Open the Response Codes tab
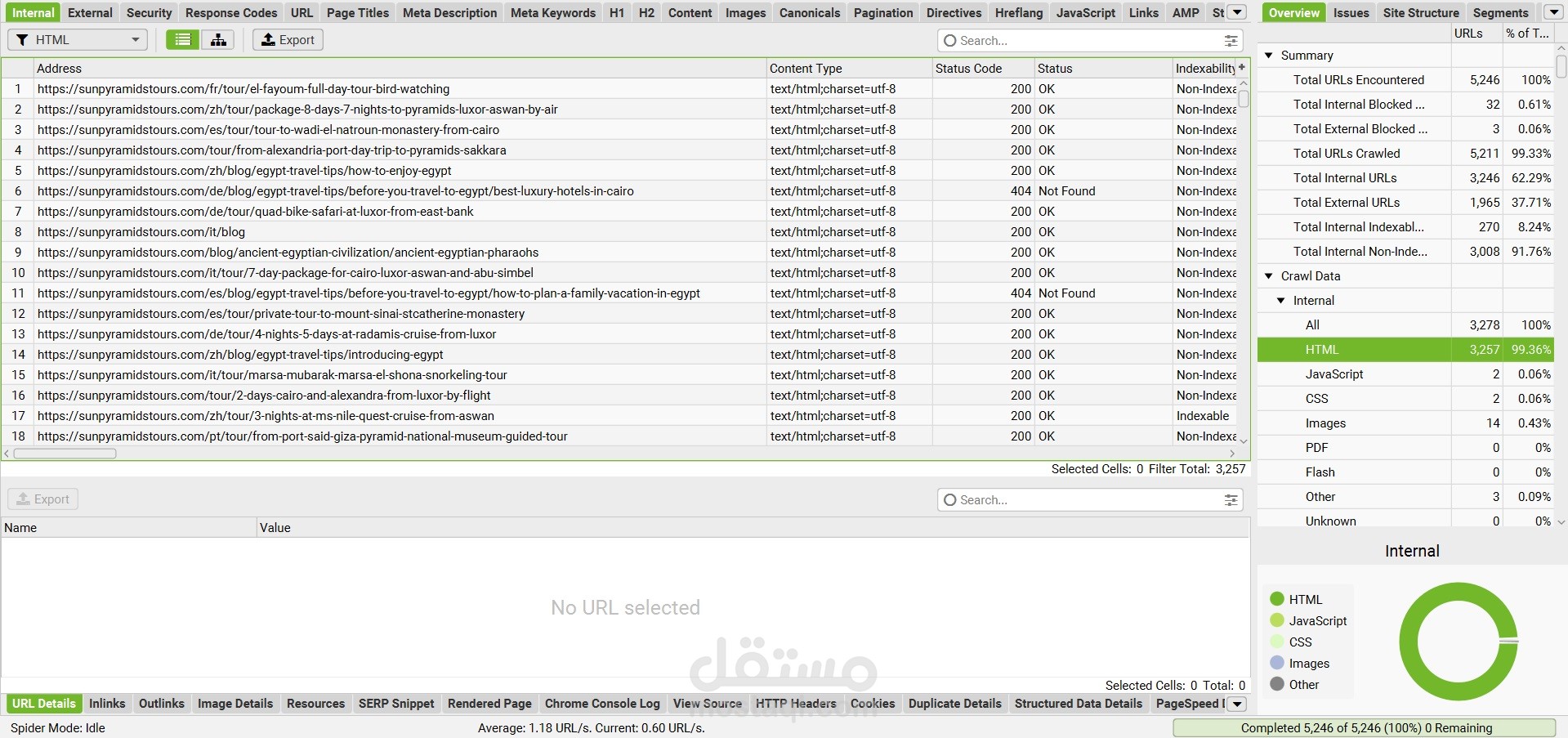Image resolution: width=1568 pixels, height=738 pixels. 231,12
